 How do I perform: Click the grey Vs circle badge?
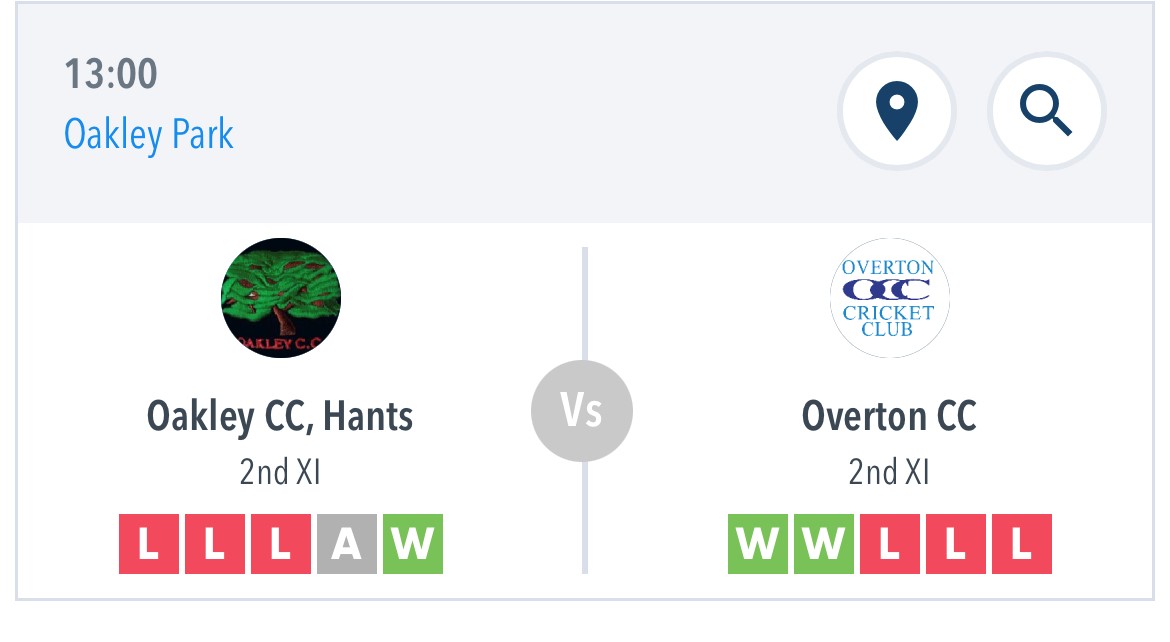(582, 411)
